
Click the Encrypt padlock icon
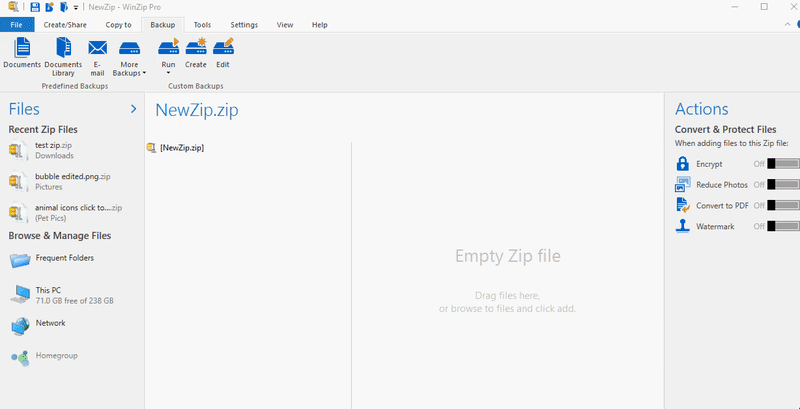coord(683,164)
